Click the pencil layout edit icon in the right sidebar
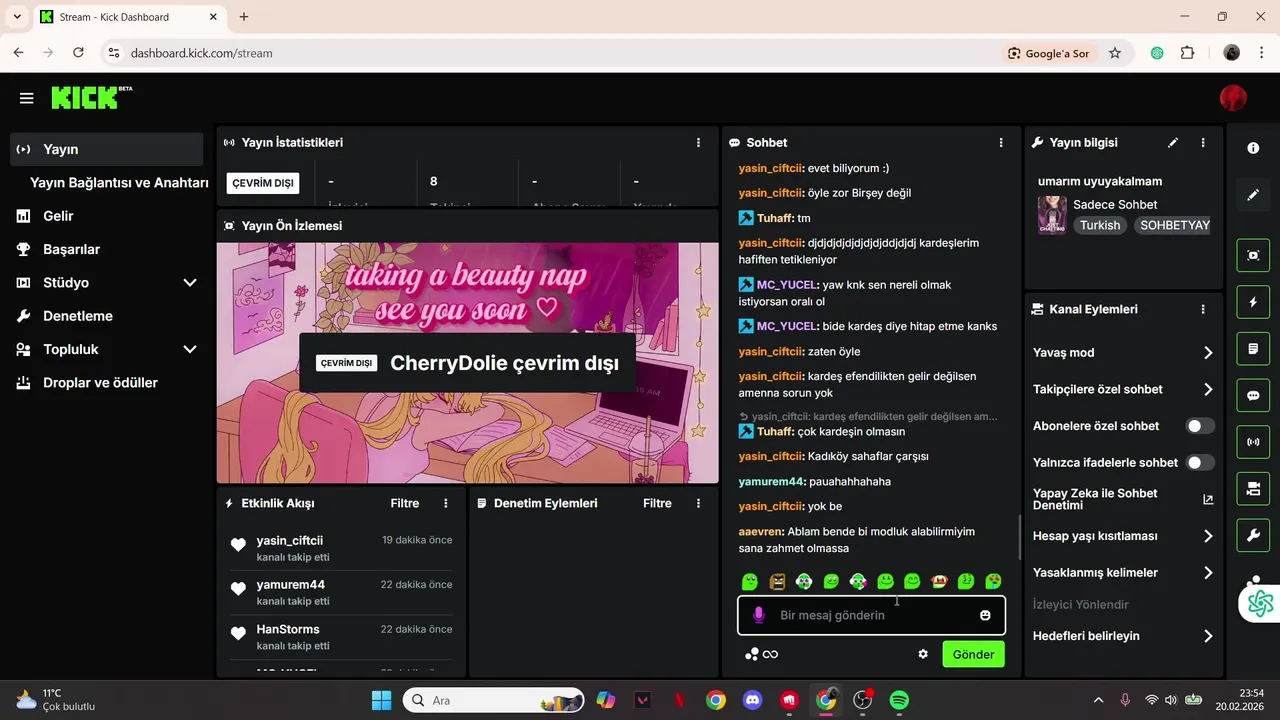 tap(1253, 195)
